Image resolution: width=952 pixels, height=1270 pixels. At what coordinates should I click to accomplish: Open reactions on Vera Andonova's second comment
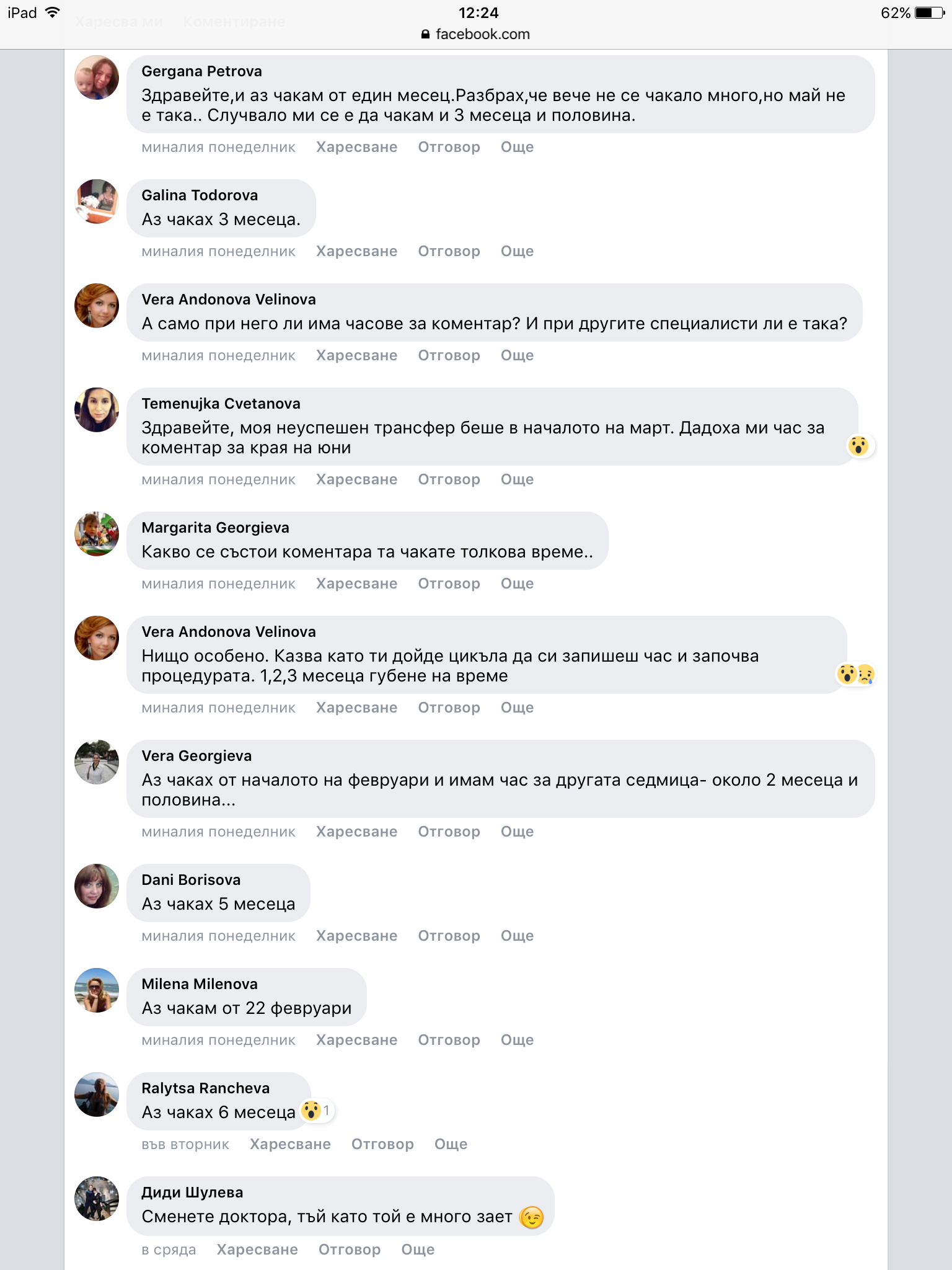point(855,674)
